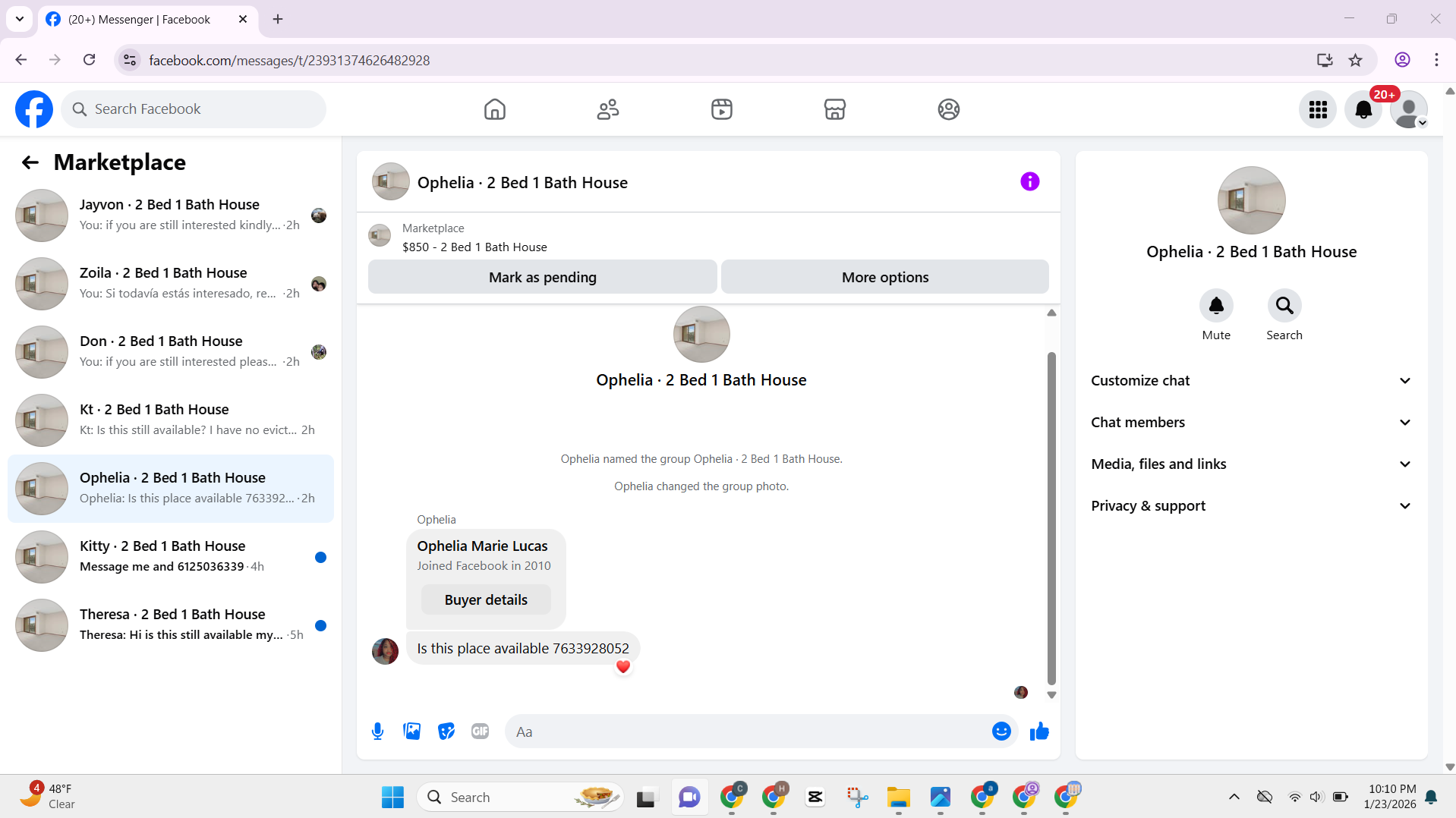The image size is (1456, 818).
Task: Open notifications bell with 20+ badge
Action: click(x=1364, y=110)
